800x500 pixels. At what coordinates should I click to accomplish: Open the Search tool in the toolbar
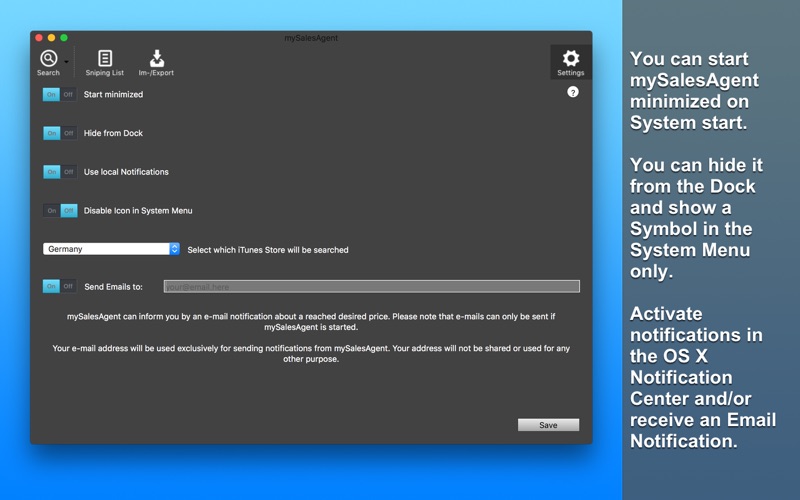click(x=48, y=63)
